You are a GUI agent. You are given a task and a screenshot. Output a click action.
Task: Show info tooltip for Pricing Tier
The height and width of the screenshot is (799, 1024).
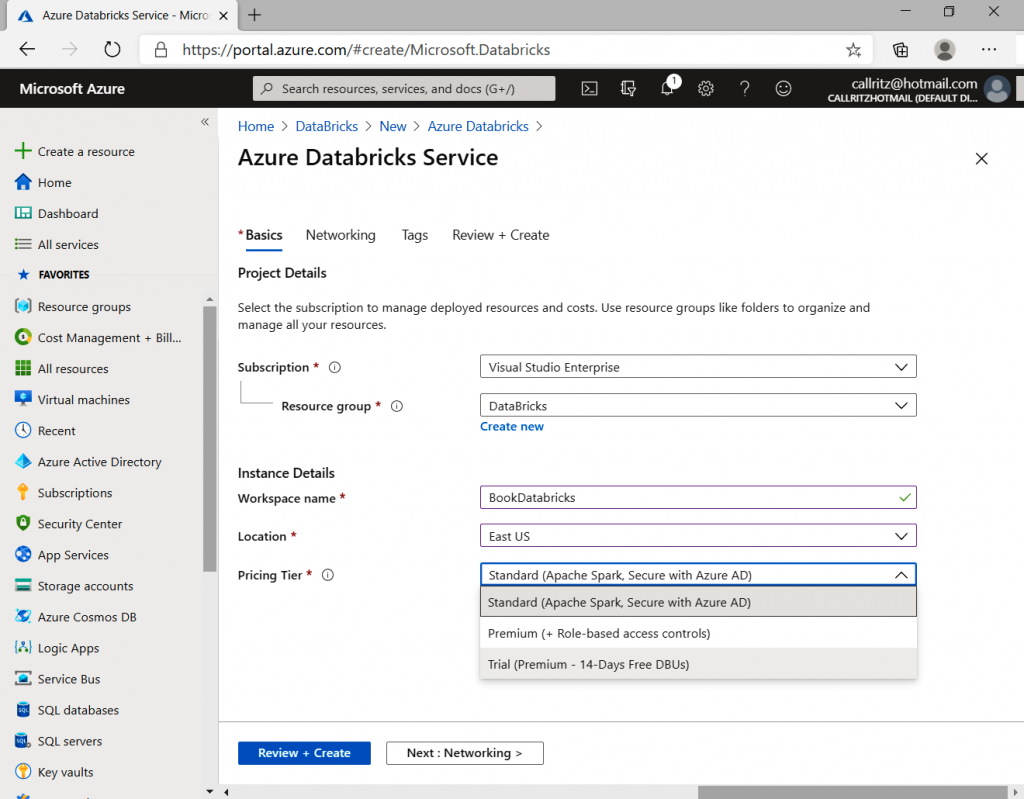pyautogui.click(x=328, y=575)
